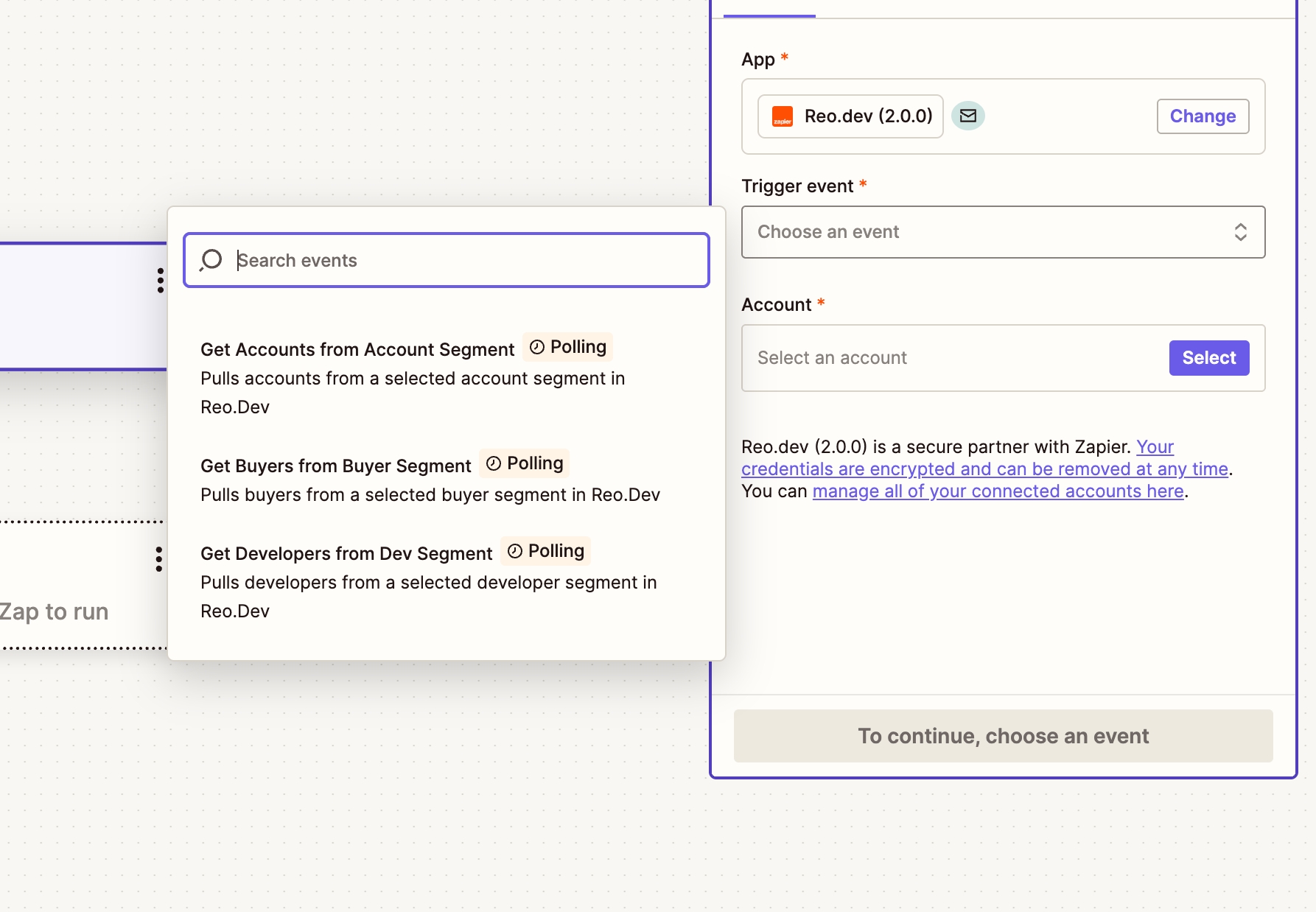Choose Get Developers from Dev Segment
The image size is (1316, 912).
coord(346,554)
